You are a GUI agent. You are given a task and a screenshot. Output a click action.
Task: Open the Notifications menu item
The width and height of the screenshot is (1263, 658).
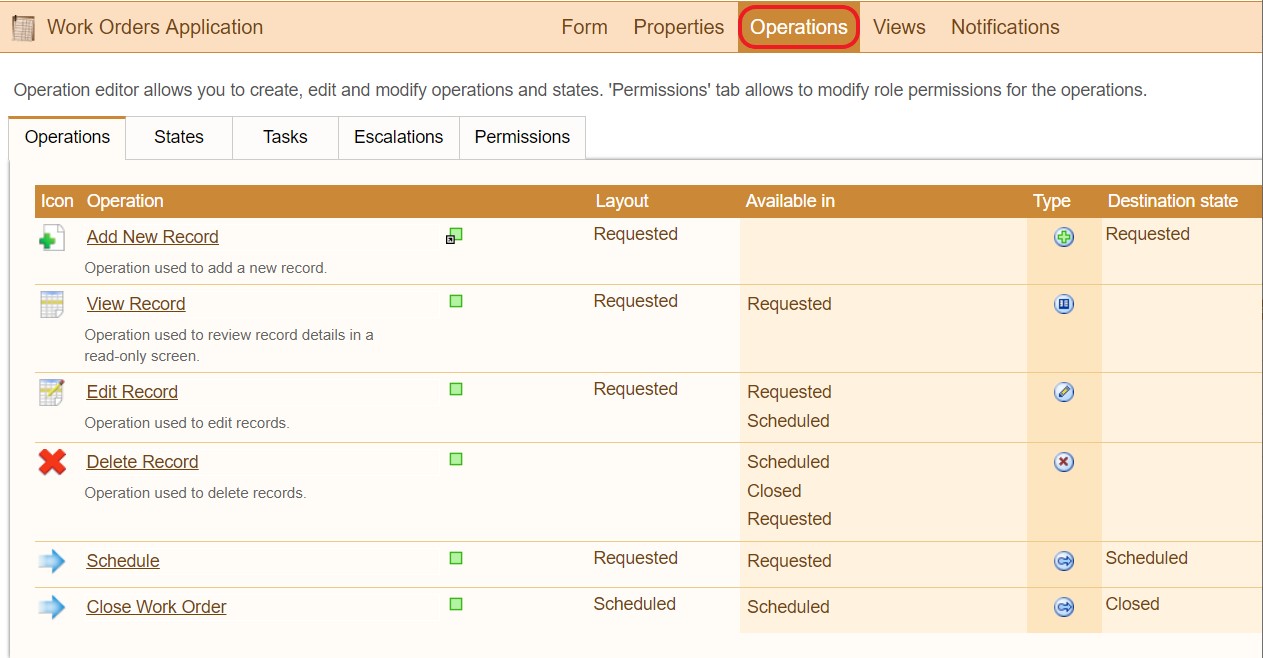coord(1005,27)
